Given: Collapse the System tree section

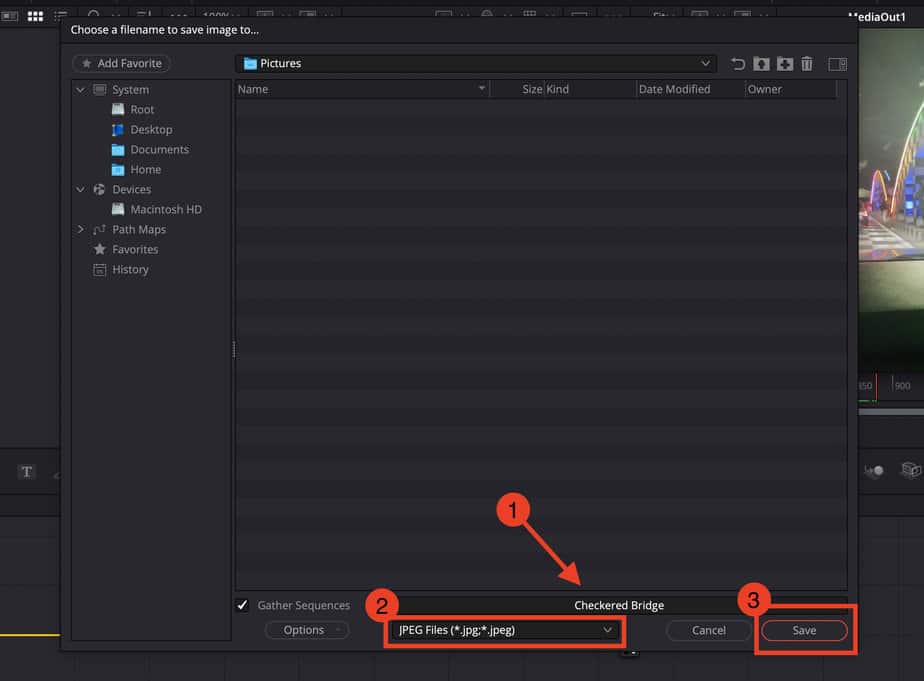Looking at the screenshot, I should coord(81,90).
